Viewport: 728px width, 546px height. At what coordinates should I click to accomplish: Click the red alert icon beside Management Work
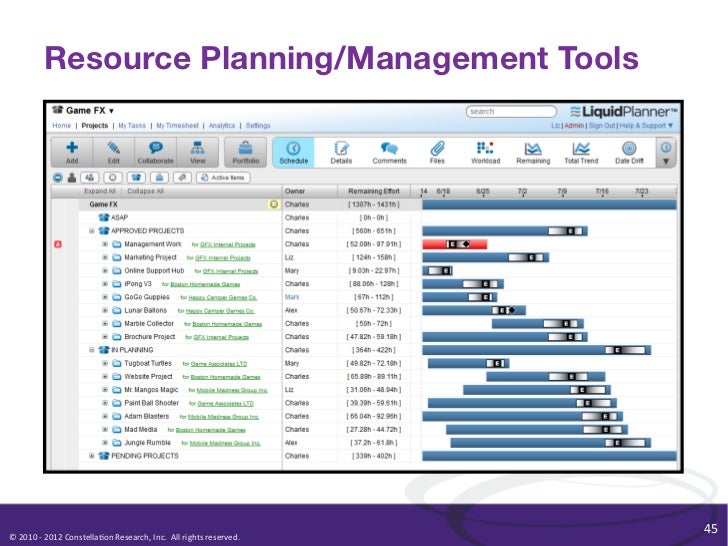(58, 244)
